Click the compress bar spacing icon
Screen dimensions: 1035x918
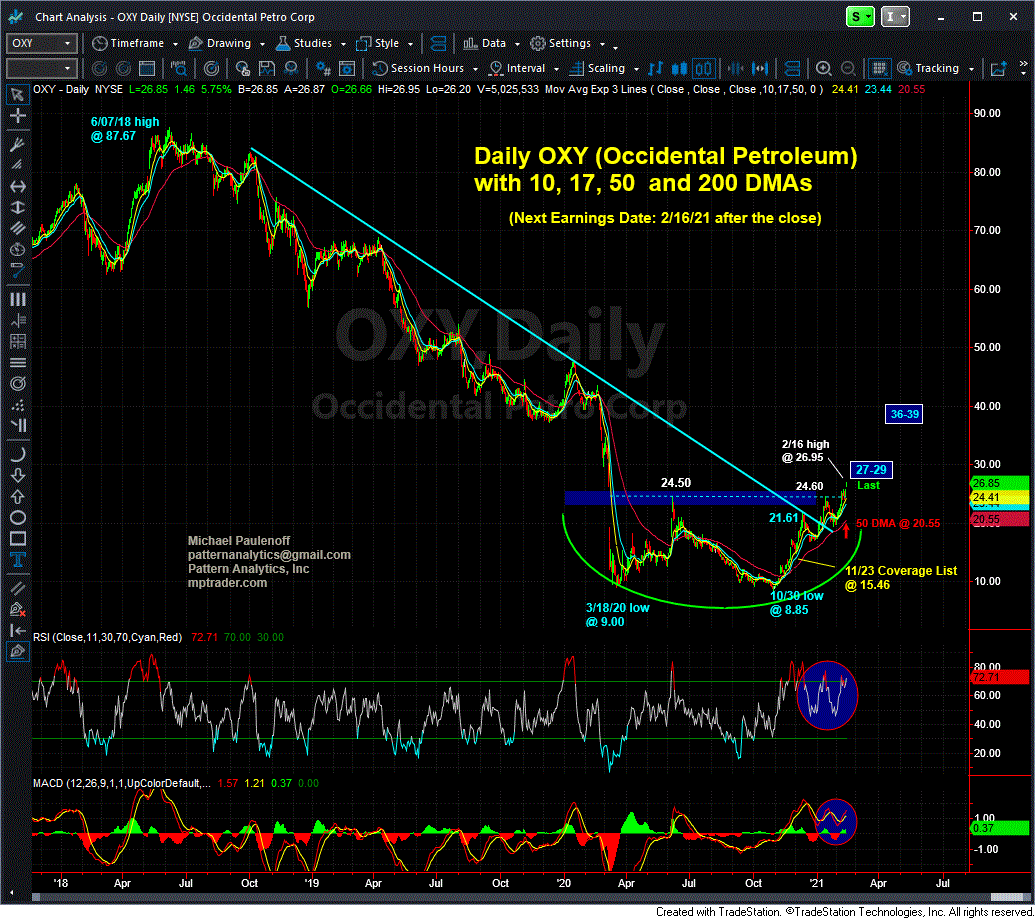click(735, 68)
